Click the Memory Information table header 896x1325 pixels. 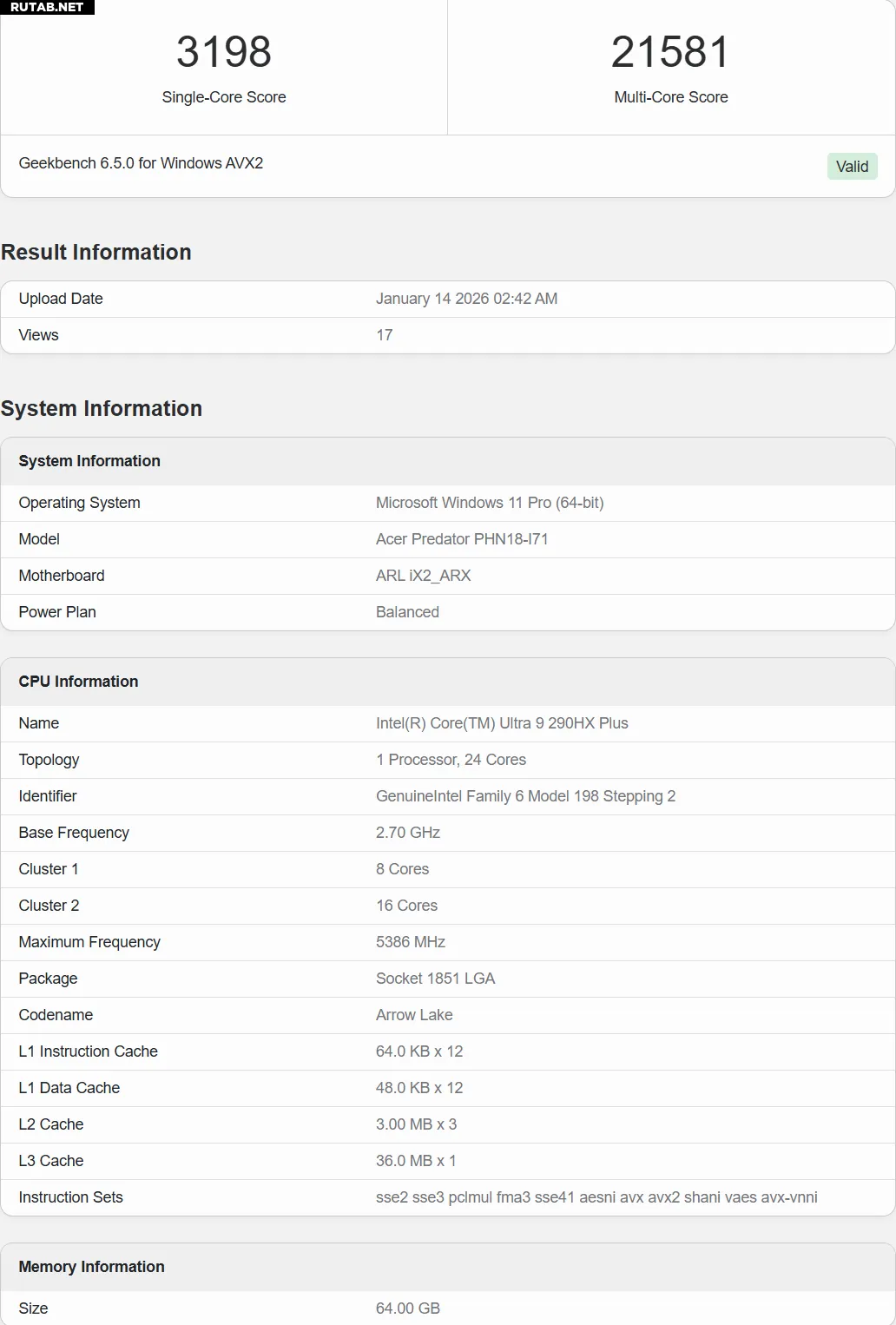(x=91, y=1267)
